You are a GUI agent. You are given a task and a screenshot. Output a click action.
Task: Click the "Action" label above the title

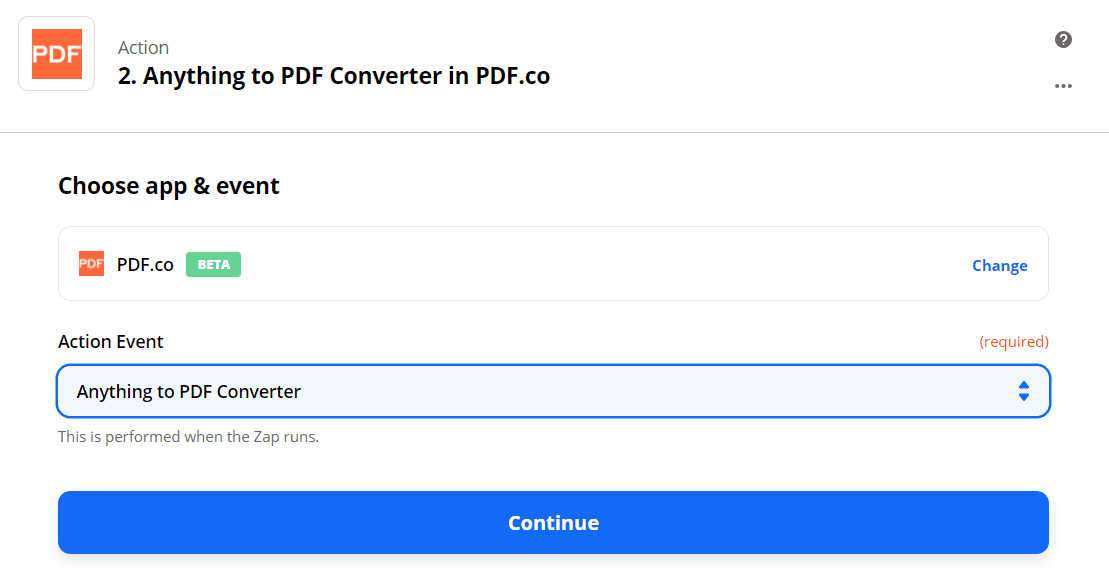coord(143,47)
